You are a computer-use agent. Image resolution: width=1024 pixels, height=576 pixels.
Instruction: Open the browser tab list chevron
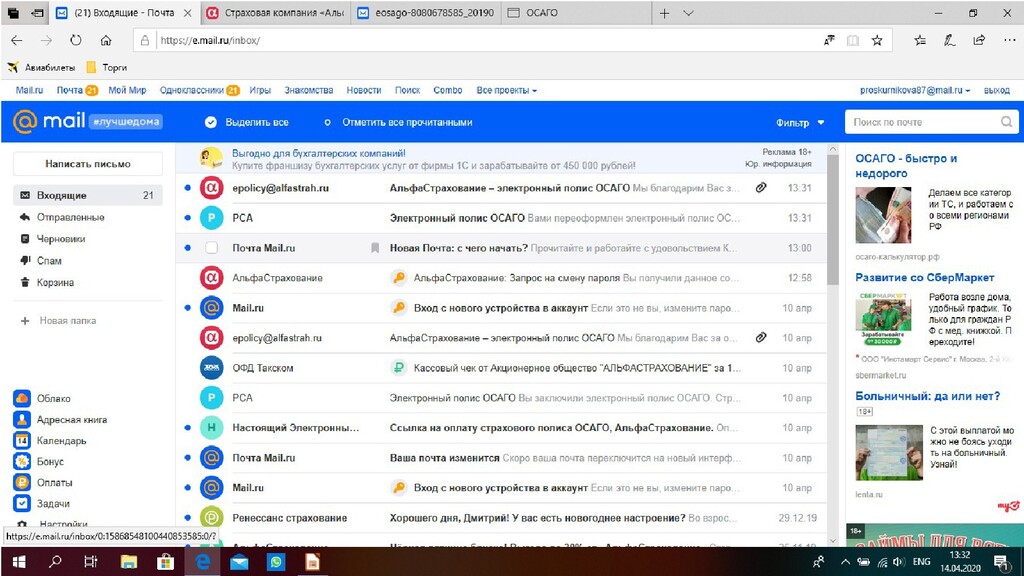pyautogui.click(x=688, y=13)
